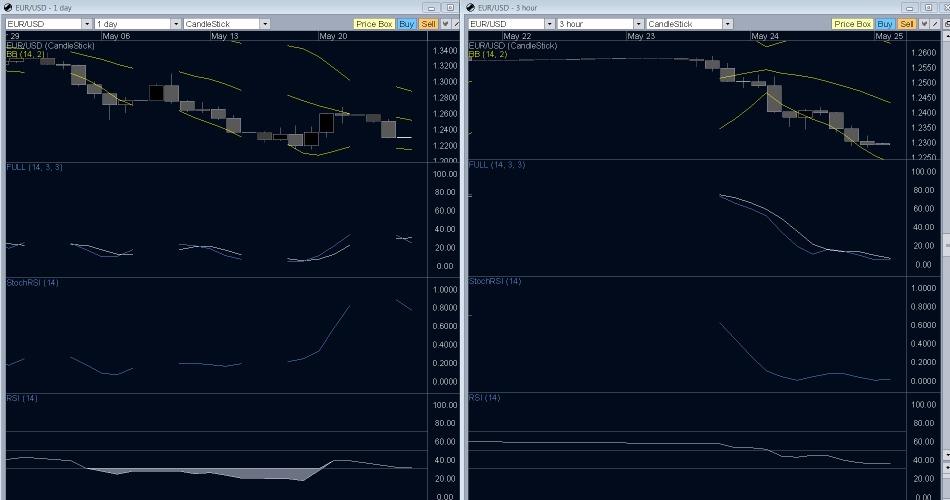950x500 pixels.
Task: Click the May 13 date marker on the 1 day chart
Action: 224,36
